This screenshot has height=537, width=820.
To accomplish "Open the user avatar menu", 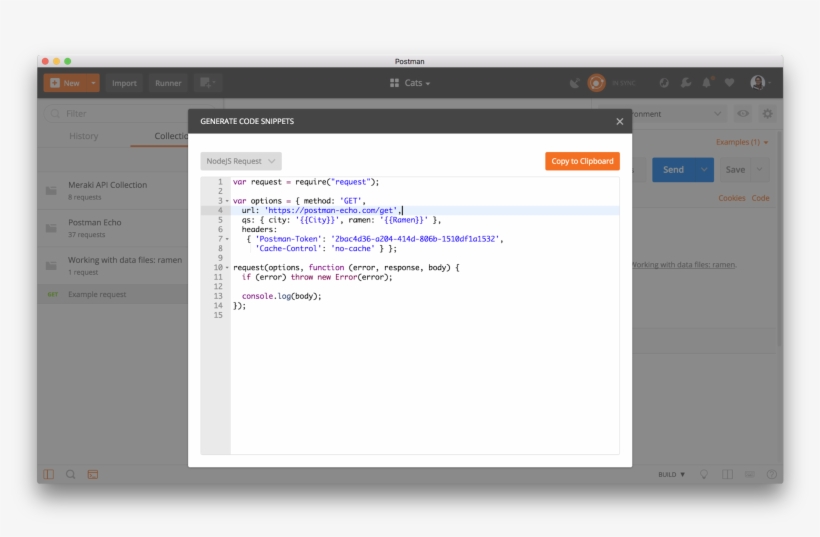I will pyautogui.click(x=759, y=83).
